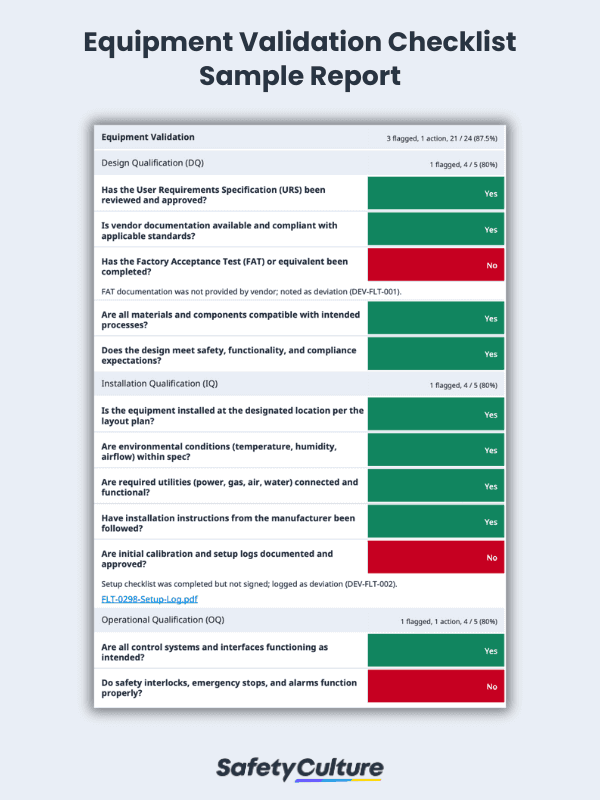Click the red No for Factory Acceptance Test
This screenshot has height=800, width=600.
point(436,265)
